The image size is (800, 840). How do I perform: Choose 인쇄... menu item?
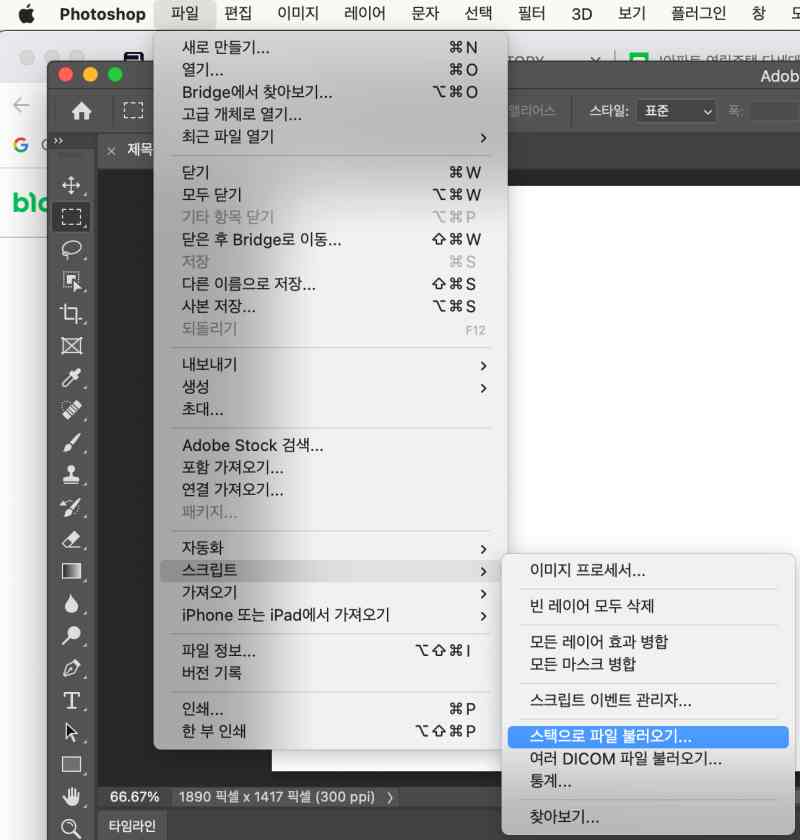[x=330, y=709]
